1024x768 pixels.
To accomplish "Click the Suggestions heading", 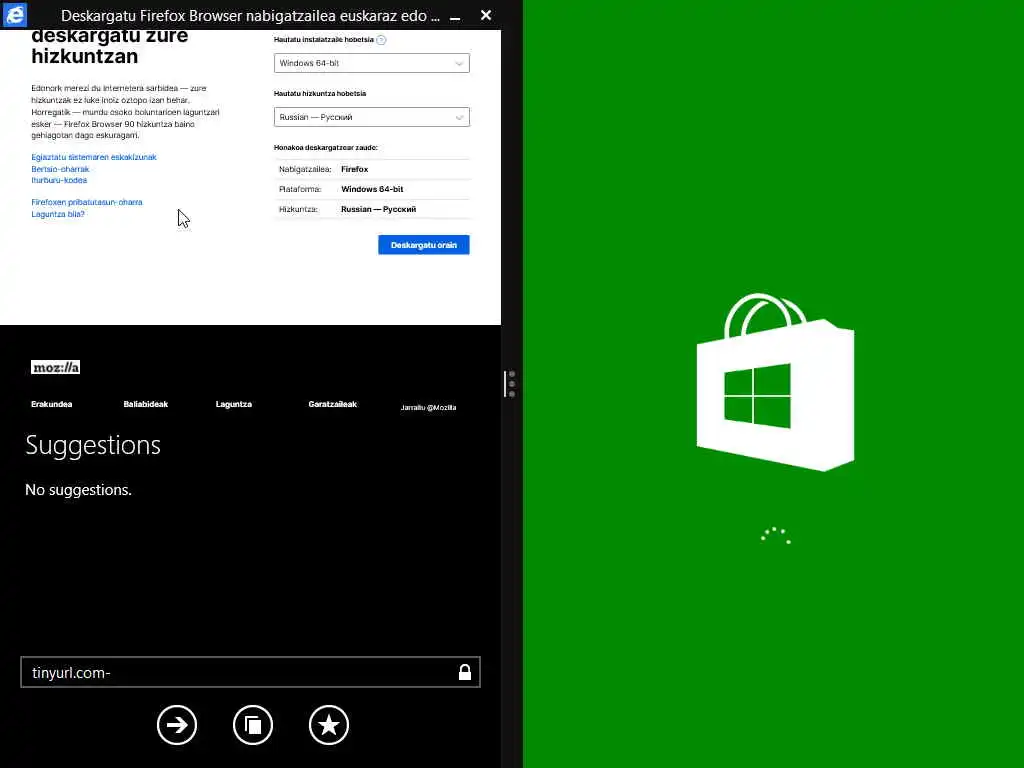I will (x=93, y=445).
